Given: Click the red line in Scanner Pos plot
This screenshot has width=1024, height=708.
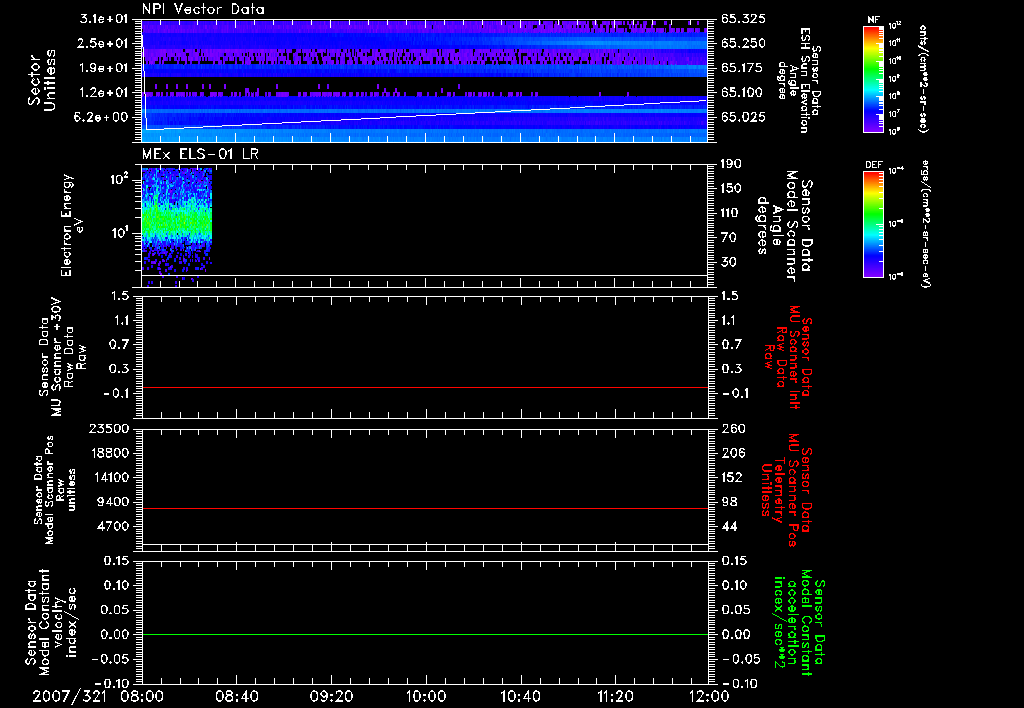Looking at the screenshot, I should (424, 508).
